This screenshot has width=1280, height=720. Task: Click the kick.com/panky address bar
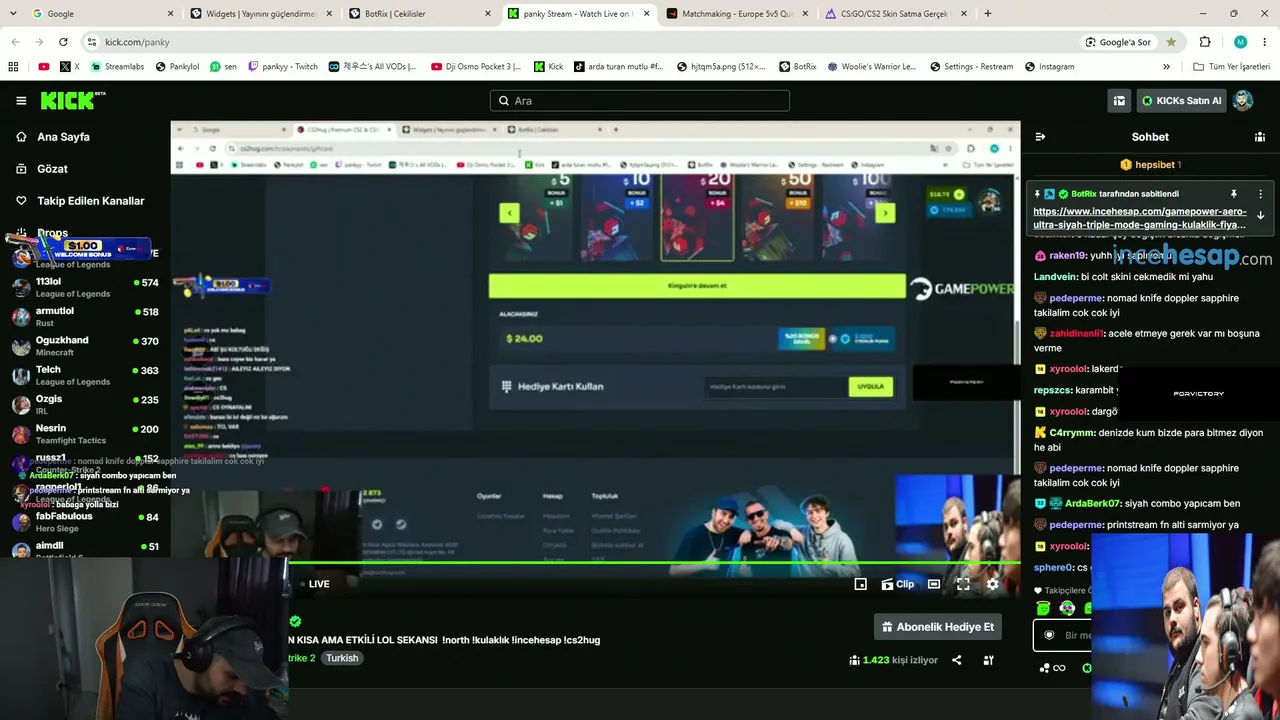[580, 42]
